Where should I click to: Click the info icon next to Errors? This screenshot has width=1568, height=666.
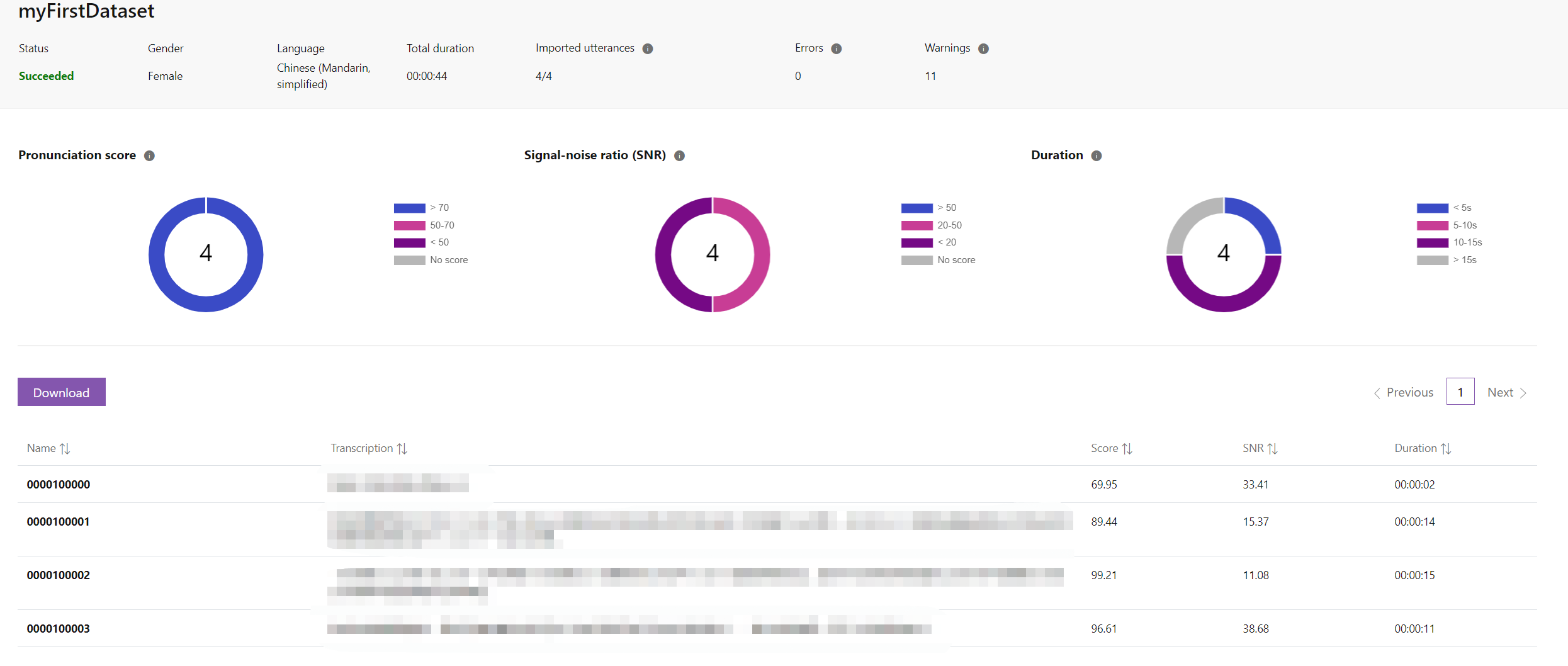837,48
